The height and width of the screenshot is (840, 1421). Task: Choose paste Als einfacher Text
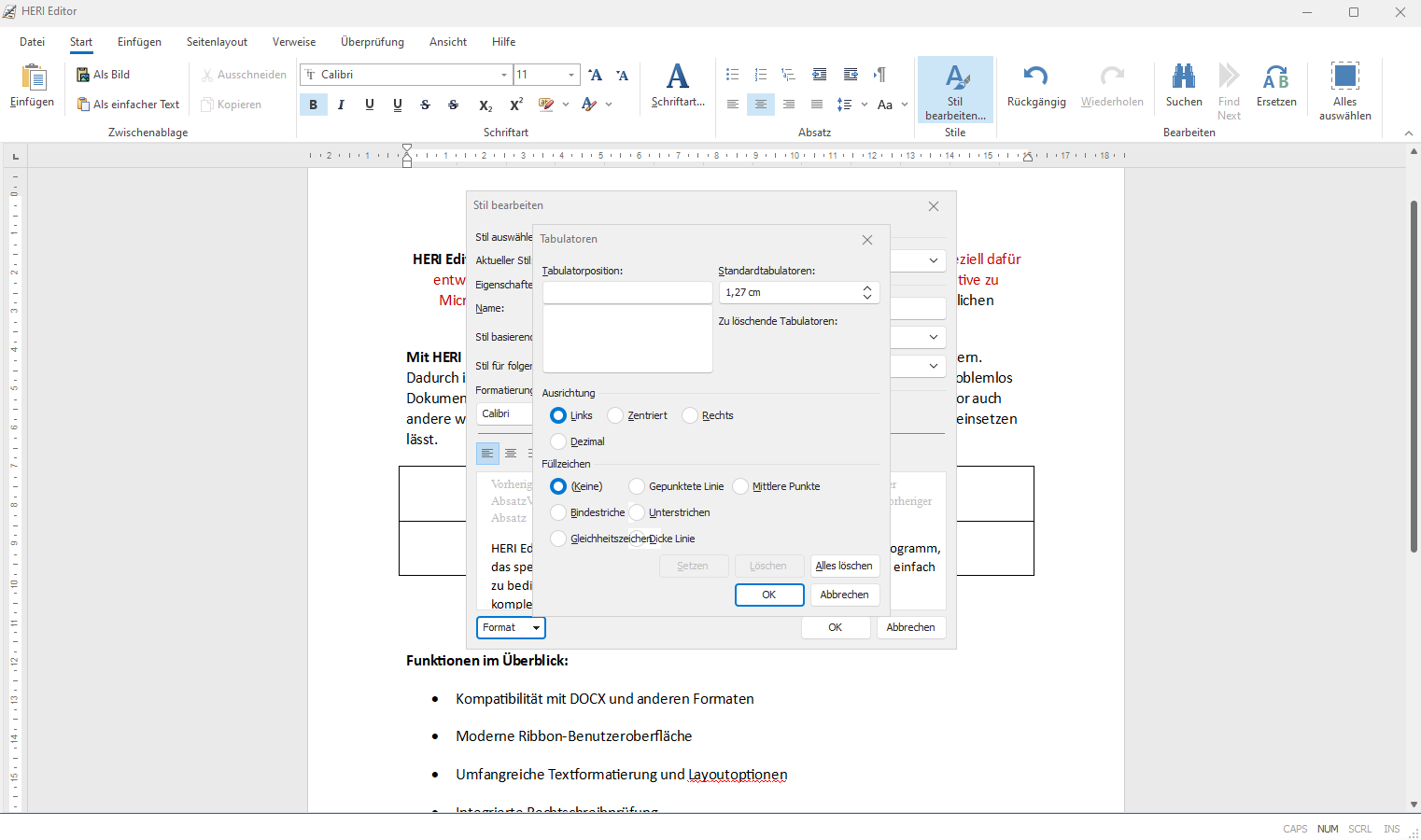pos(129,105)
